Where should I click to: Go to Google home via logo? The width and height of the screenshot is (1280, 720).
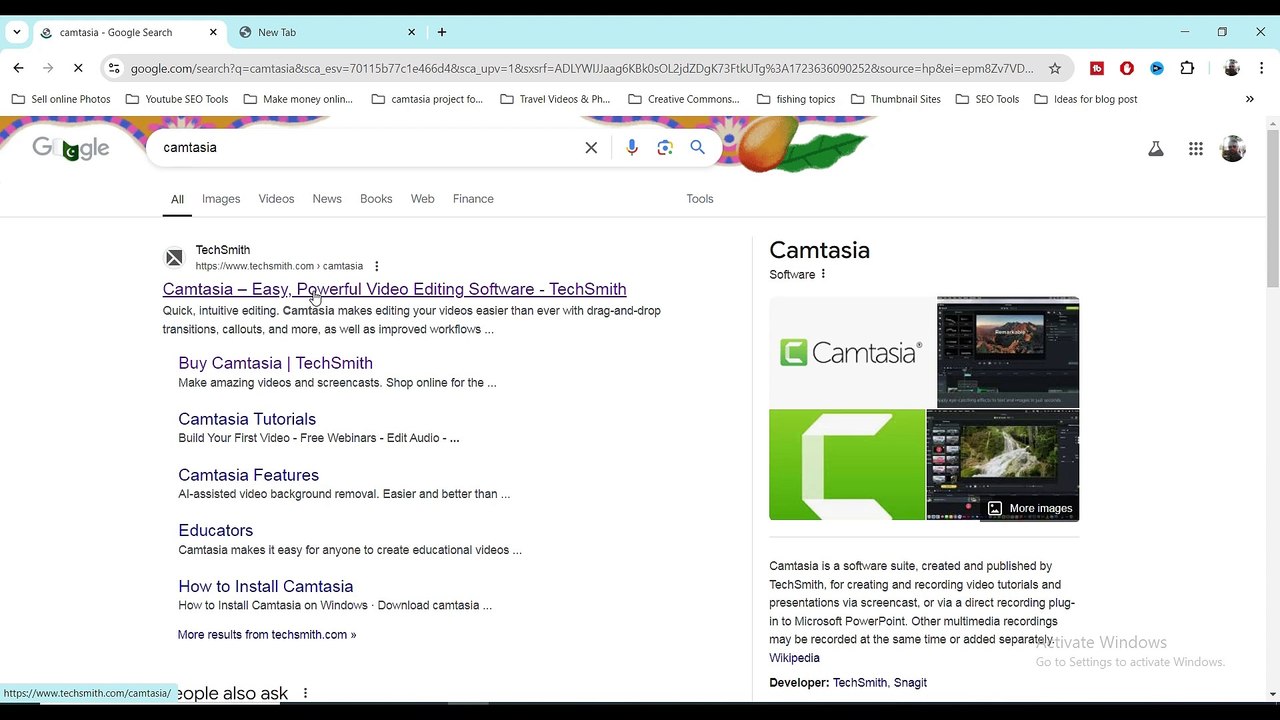(x=71, y=148)
